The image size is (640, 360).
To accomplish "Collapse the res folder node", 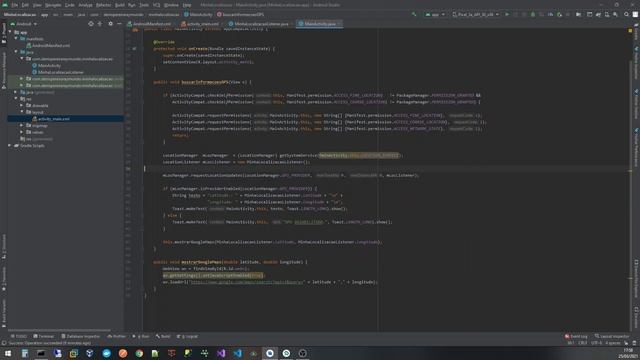I will pyautogui.click(x=16, y=98).
